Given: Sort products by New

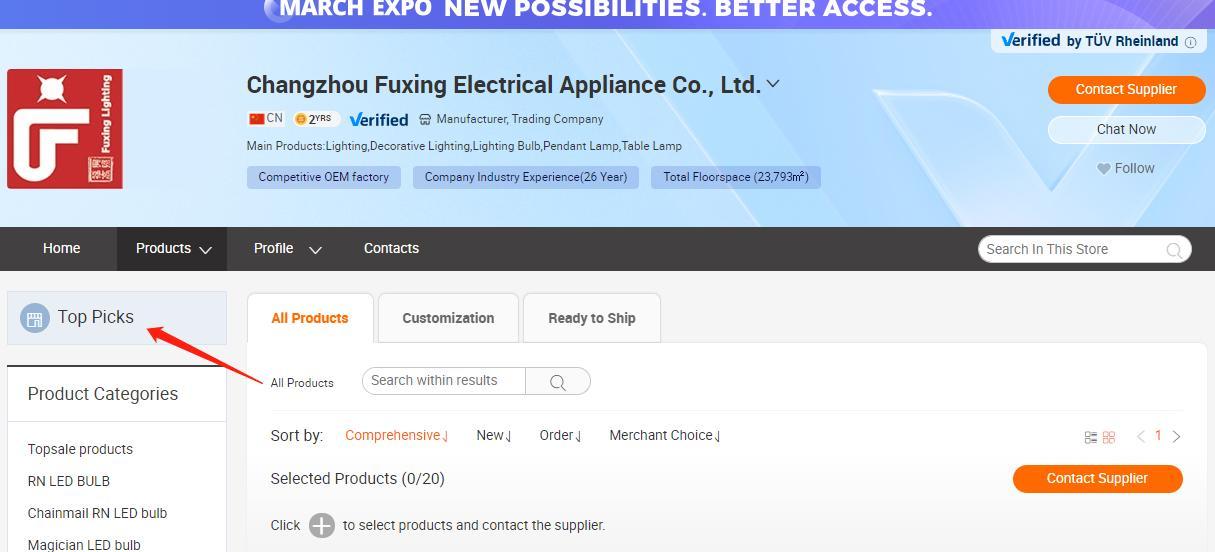Looking at the screenshot, I should tap(494, 435).
